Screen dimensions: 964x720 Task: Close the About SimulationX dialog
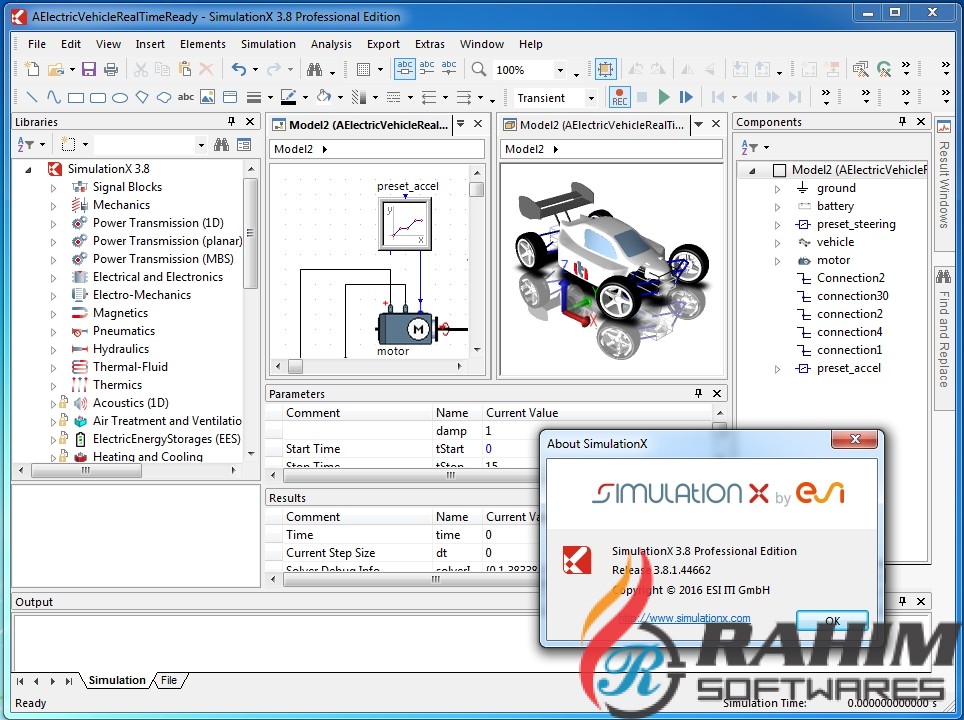coord(855,438)
